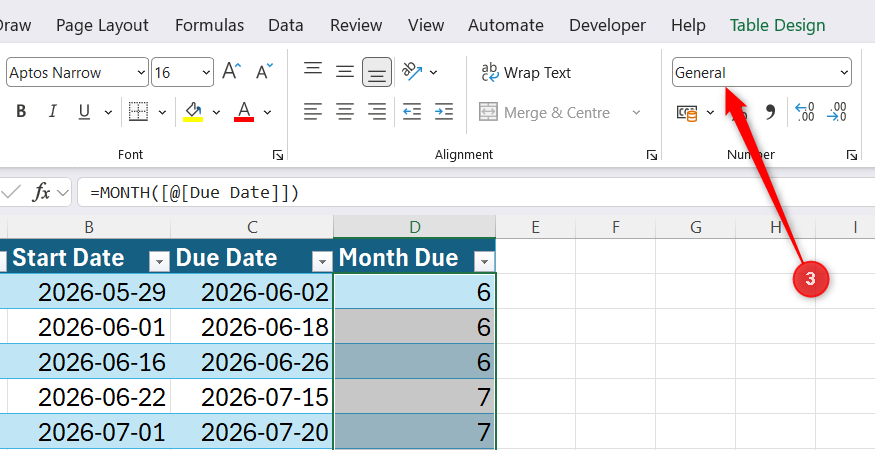Select Start Date cell 2026-06-22
The image size is (875, 450).
89,397
